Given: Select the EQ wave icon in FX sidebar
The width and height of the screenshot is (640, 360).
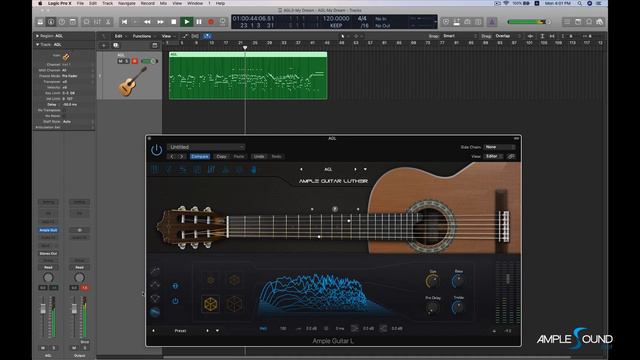Looking at the screenshot, I should 155,284.
